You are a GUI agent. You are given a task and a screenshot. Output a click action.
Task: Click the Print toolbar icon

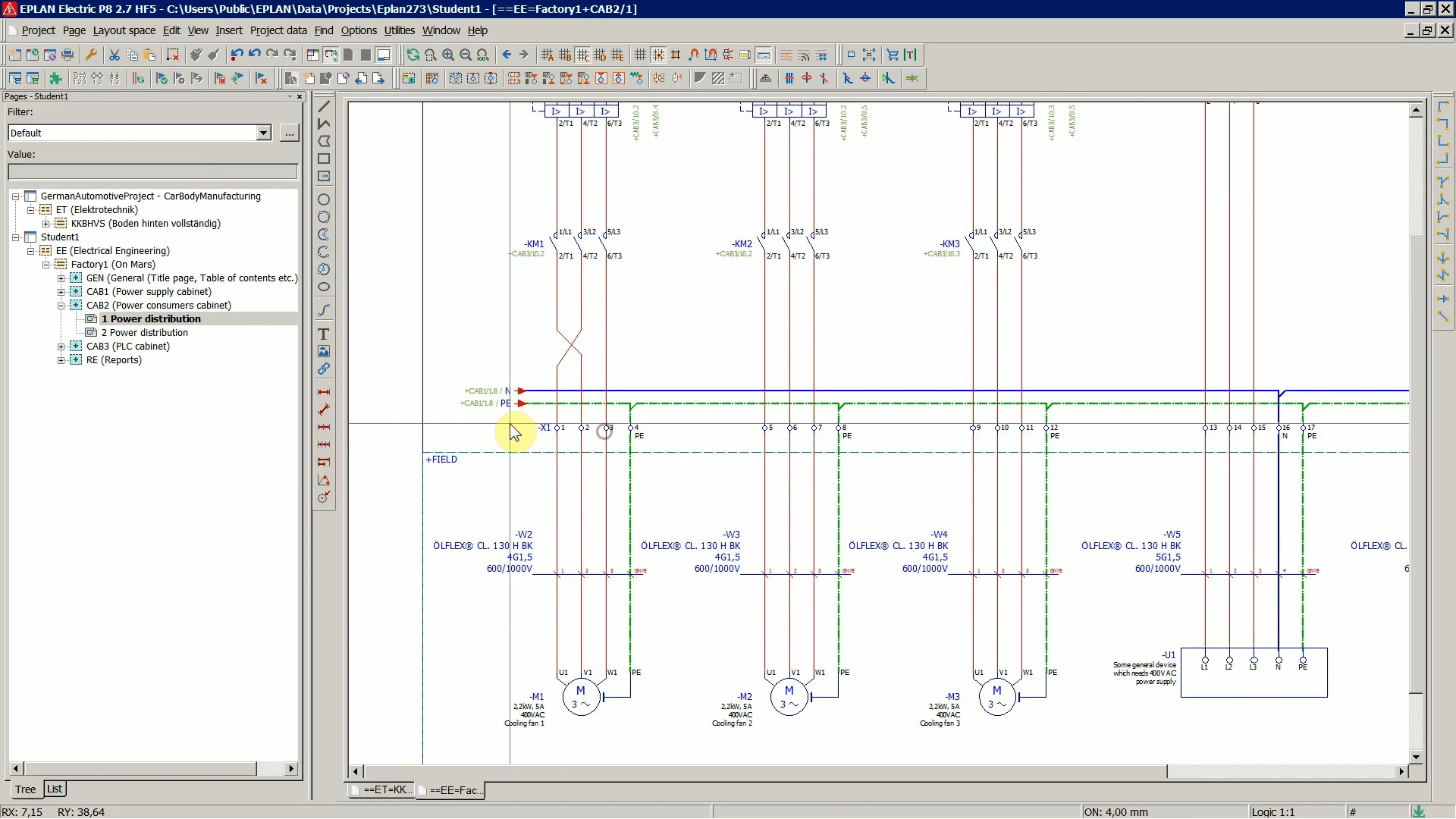[x=67, y=55]
